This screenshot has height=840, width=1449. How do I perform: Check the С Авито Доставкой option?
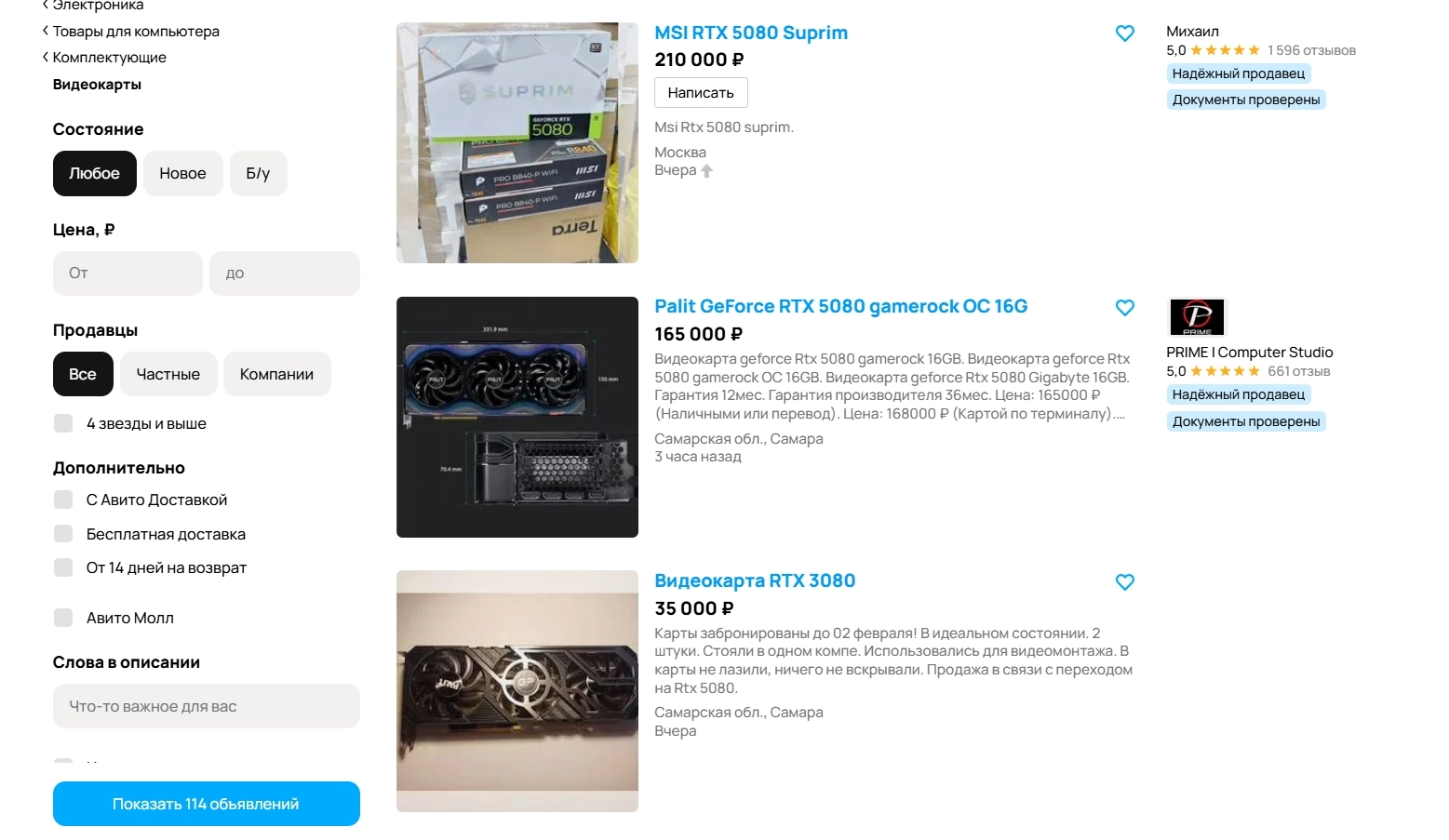point(63,500)
